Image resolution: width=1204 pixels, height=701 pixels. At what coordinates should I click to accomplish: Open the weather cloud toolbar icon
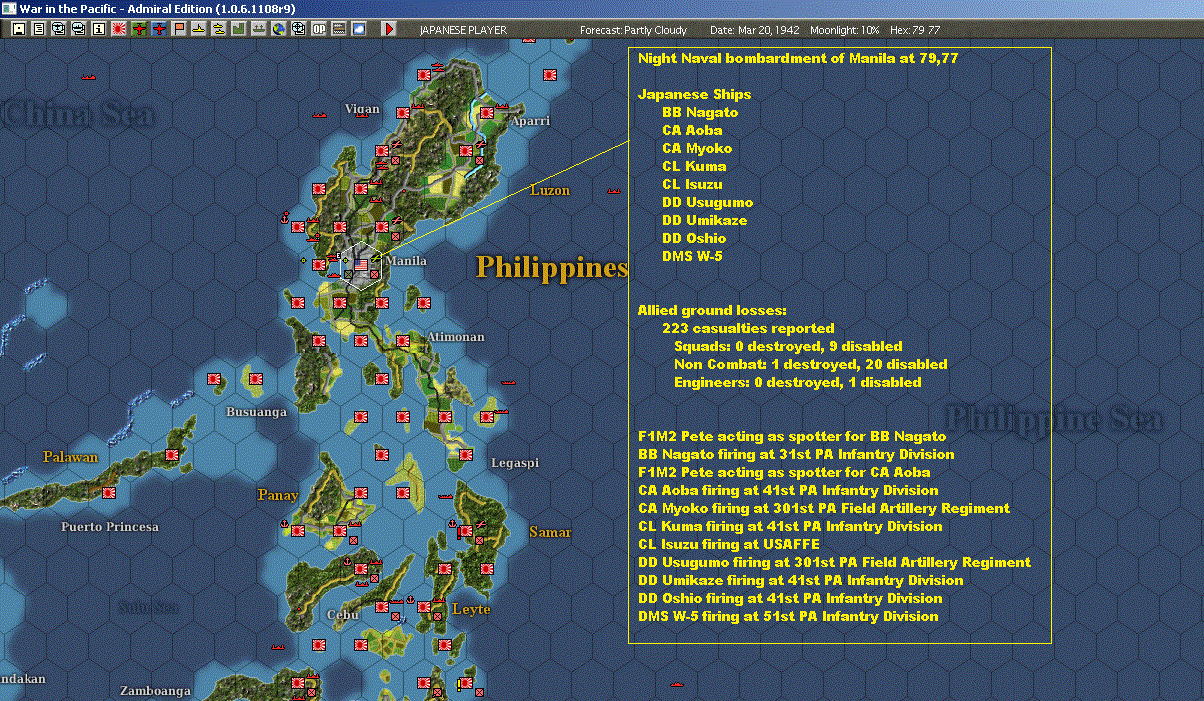(359, 29)
